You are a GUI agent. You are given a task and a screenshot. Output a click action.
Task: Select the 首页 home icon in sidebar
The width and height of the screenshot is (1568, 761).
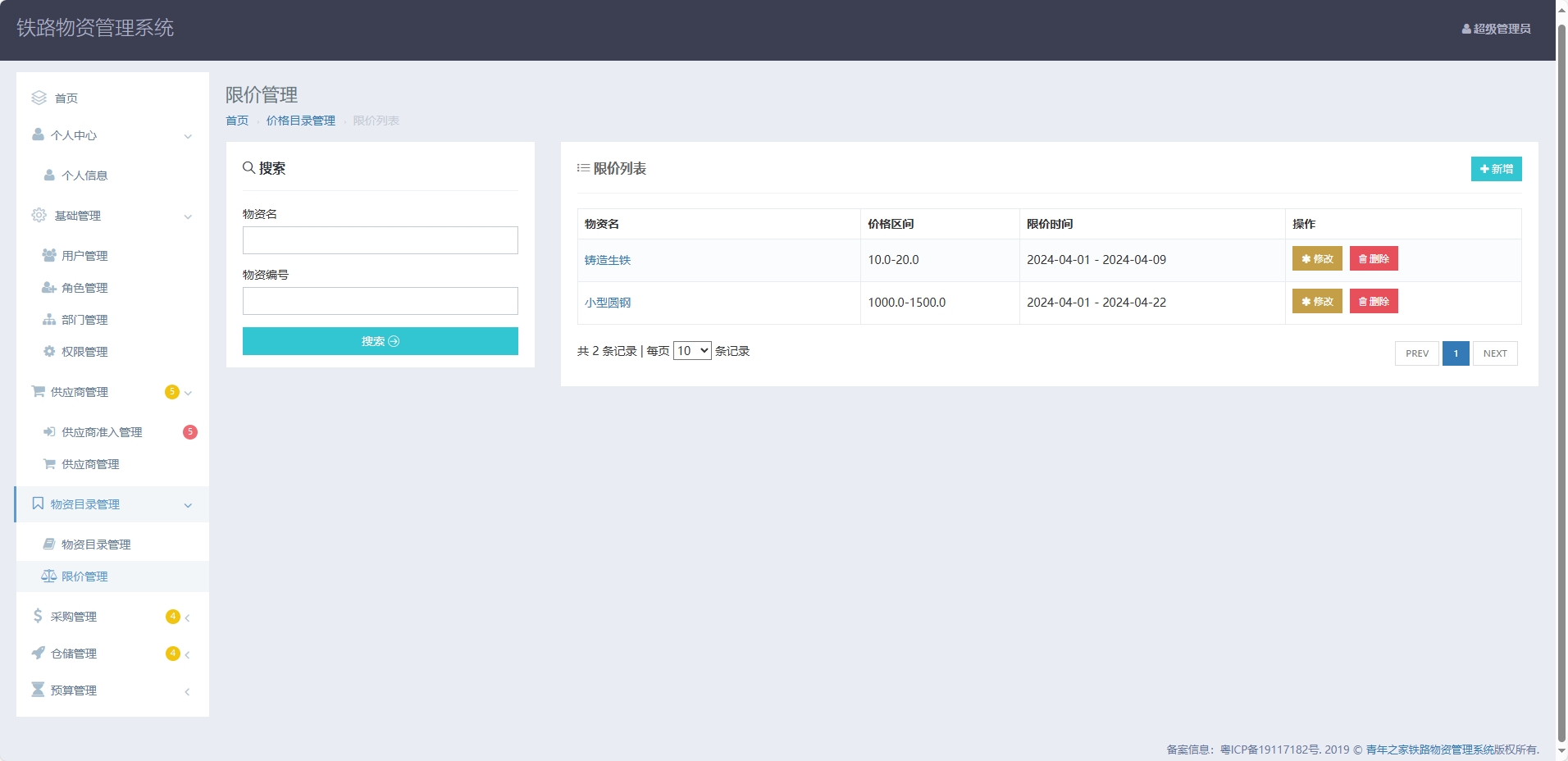tap(38, 98)
